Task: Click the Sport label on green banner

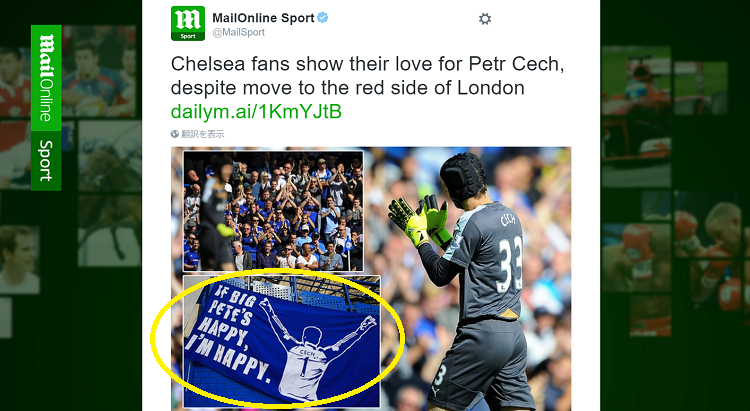Action: pos(46,161)
